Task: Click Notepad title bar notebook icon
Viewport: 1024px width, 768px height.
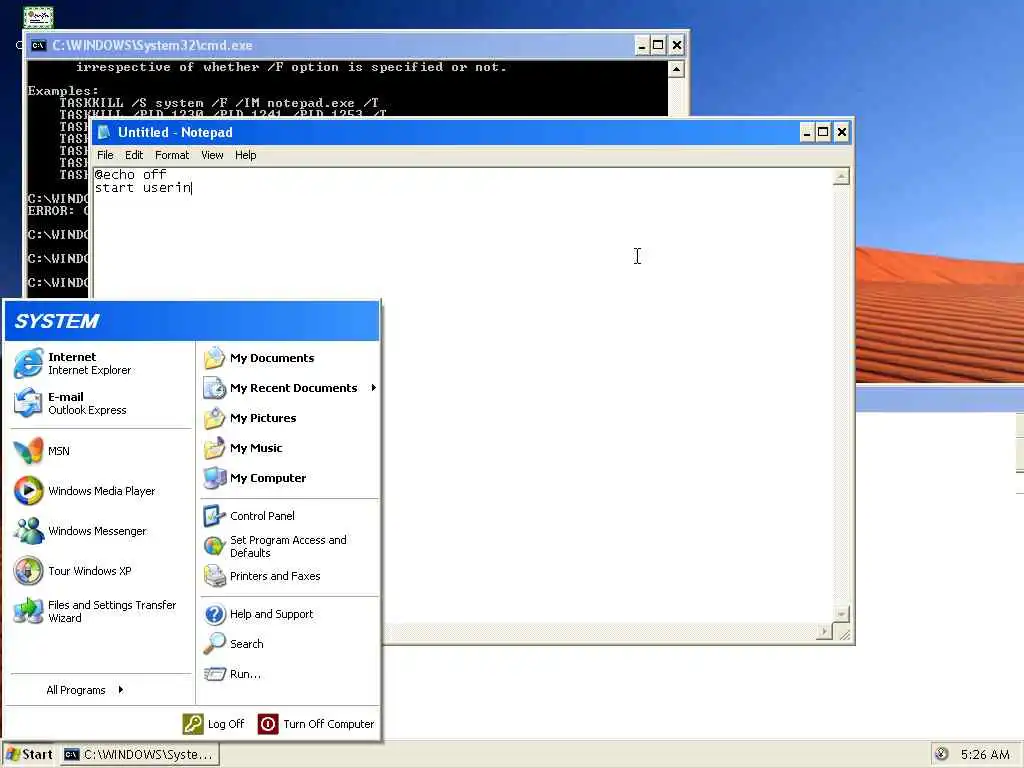Action: [x=103, y=133]
